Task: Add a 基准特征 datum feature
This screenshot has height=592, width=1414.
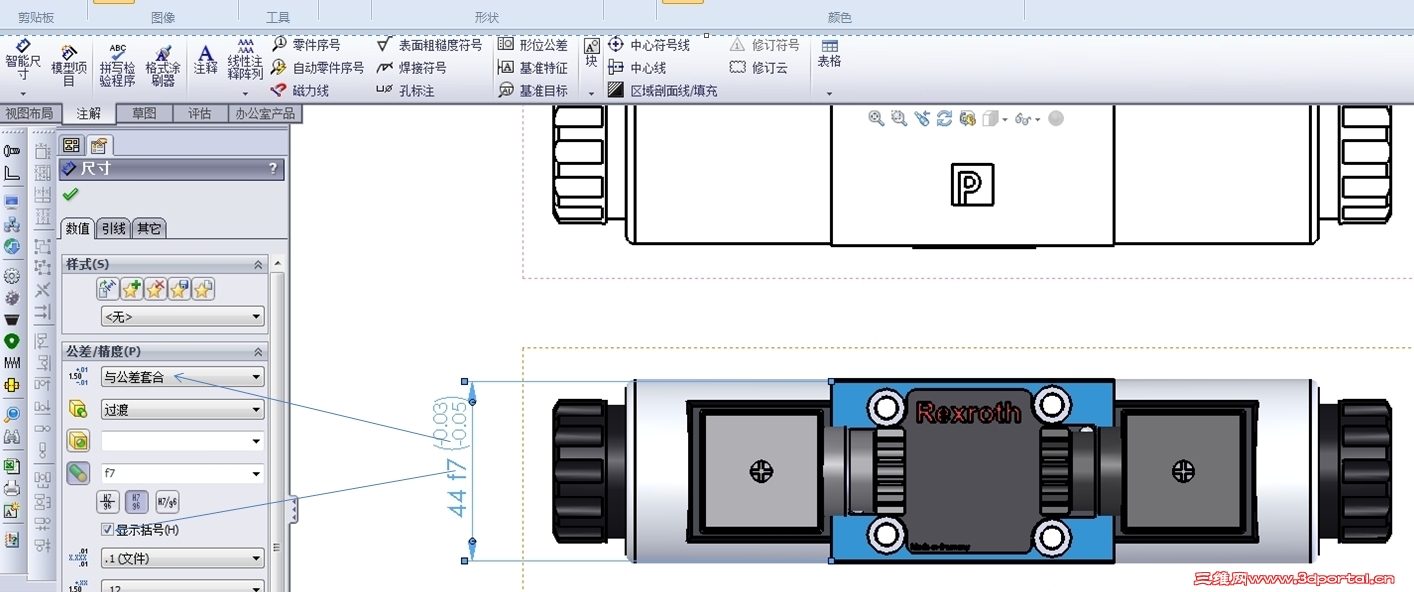Action: (x=533, y=68)
